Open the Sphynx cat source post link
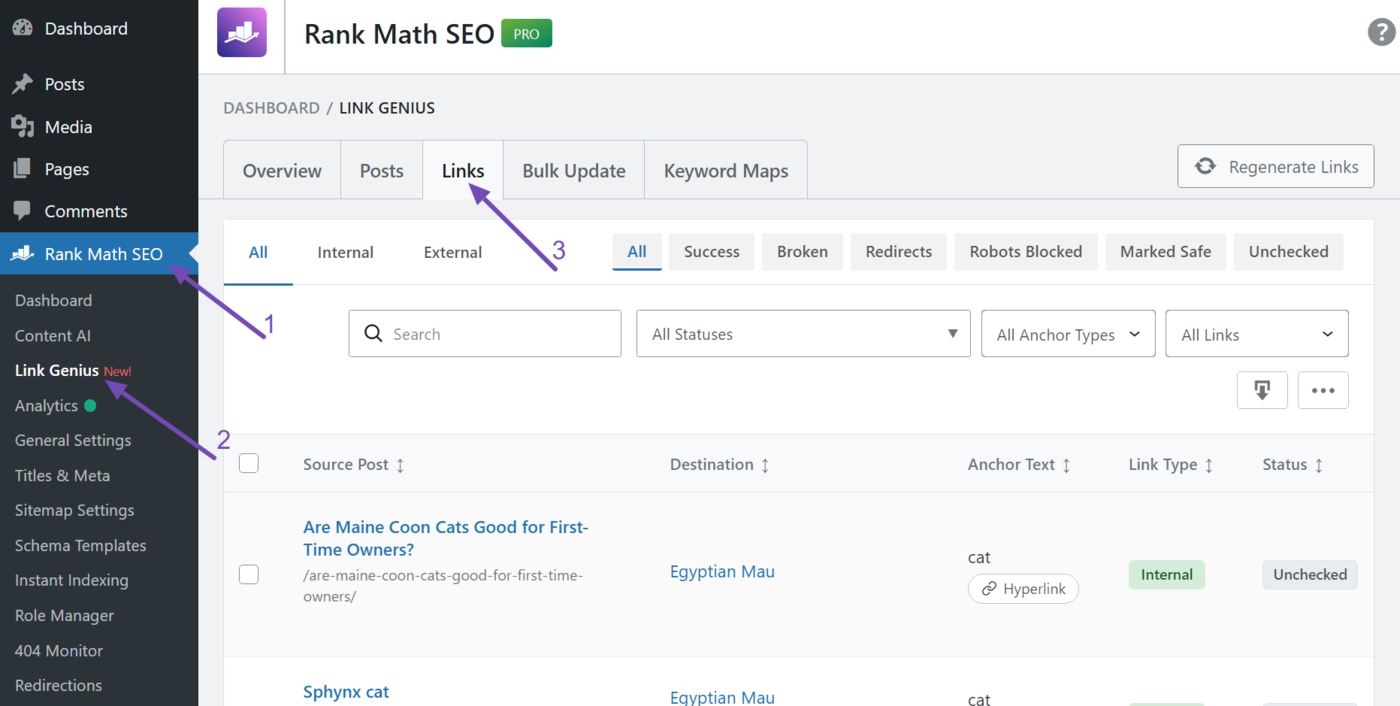 pos(346,691)
